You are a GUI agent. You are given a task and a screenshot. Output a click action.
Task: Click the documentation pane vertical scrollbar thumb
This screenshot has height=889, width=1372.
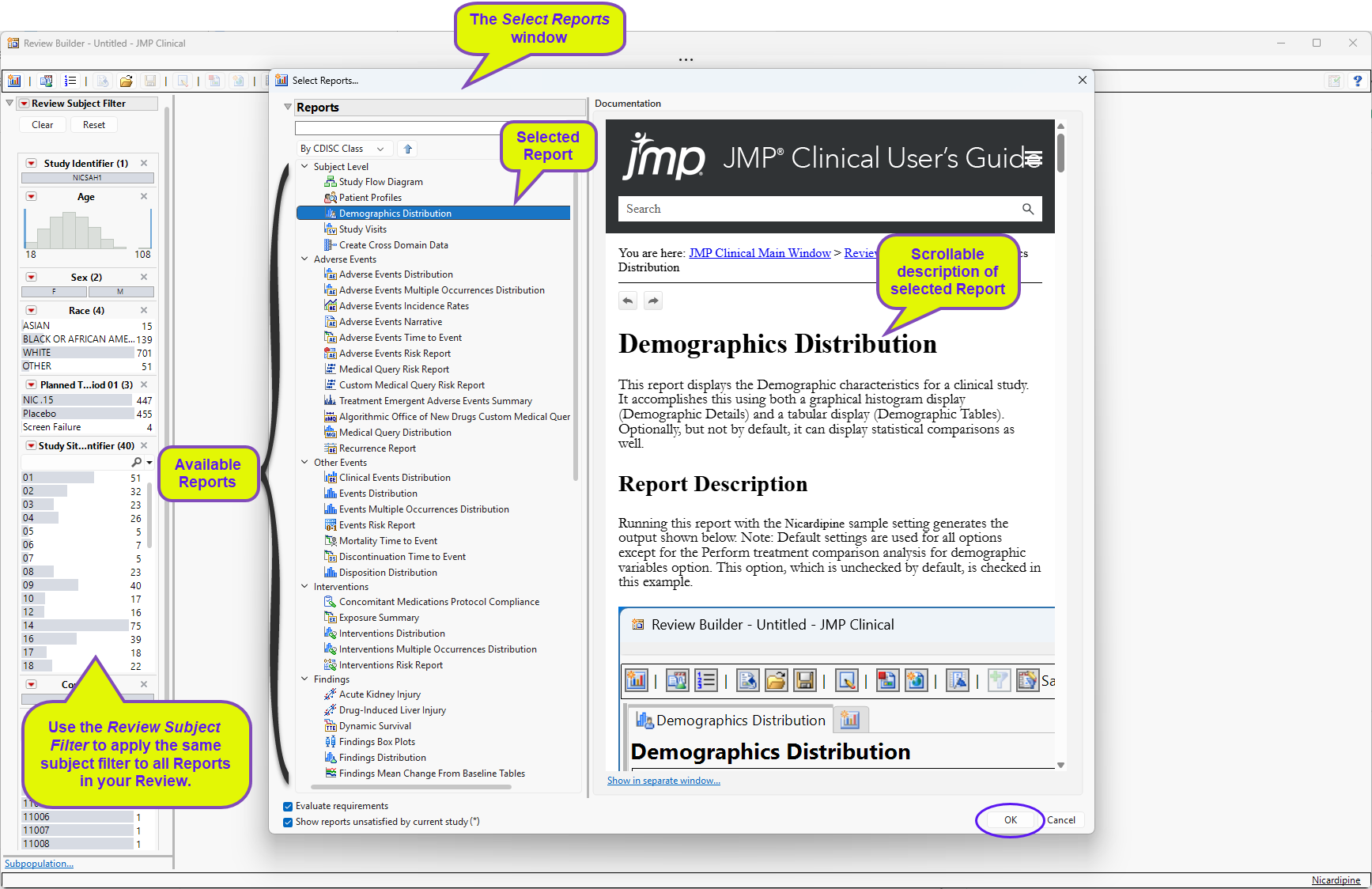1060,152
